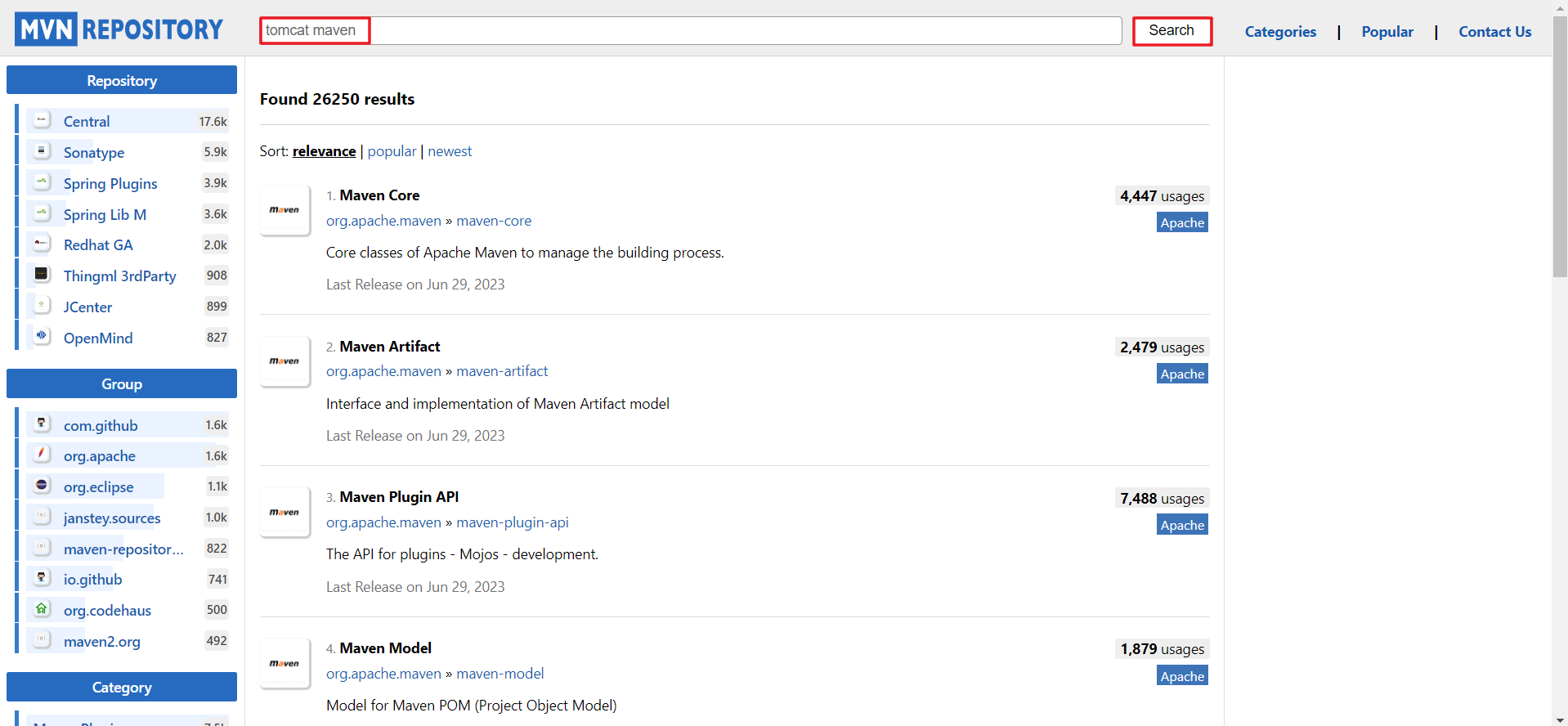This screenshot has width=1568, height=726.
Task: Click the maven2.org group icon
Action: tap(42, 640)
